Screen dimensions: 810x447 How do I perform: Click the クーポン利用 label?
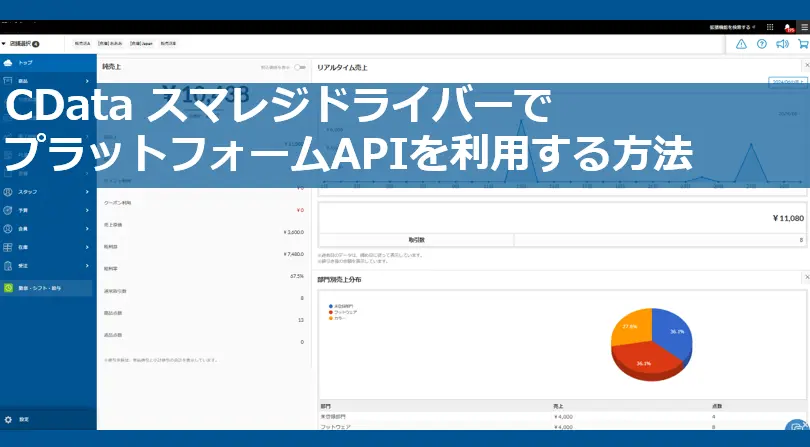click(x=117, y=203)
